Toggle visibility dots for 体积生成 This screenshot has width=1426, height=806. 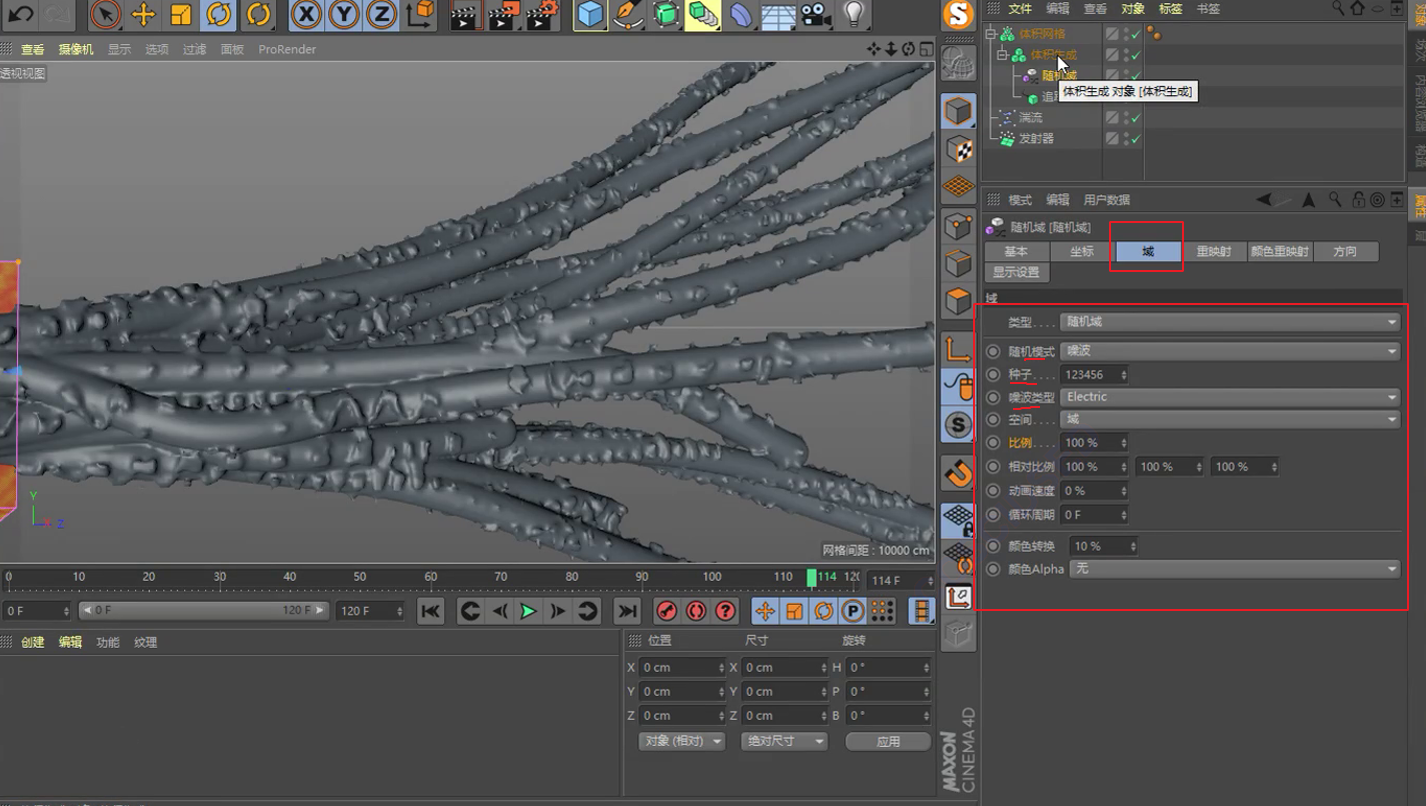coord(1126,55)
